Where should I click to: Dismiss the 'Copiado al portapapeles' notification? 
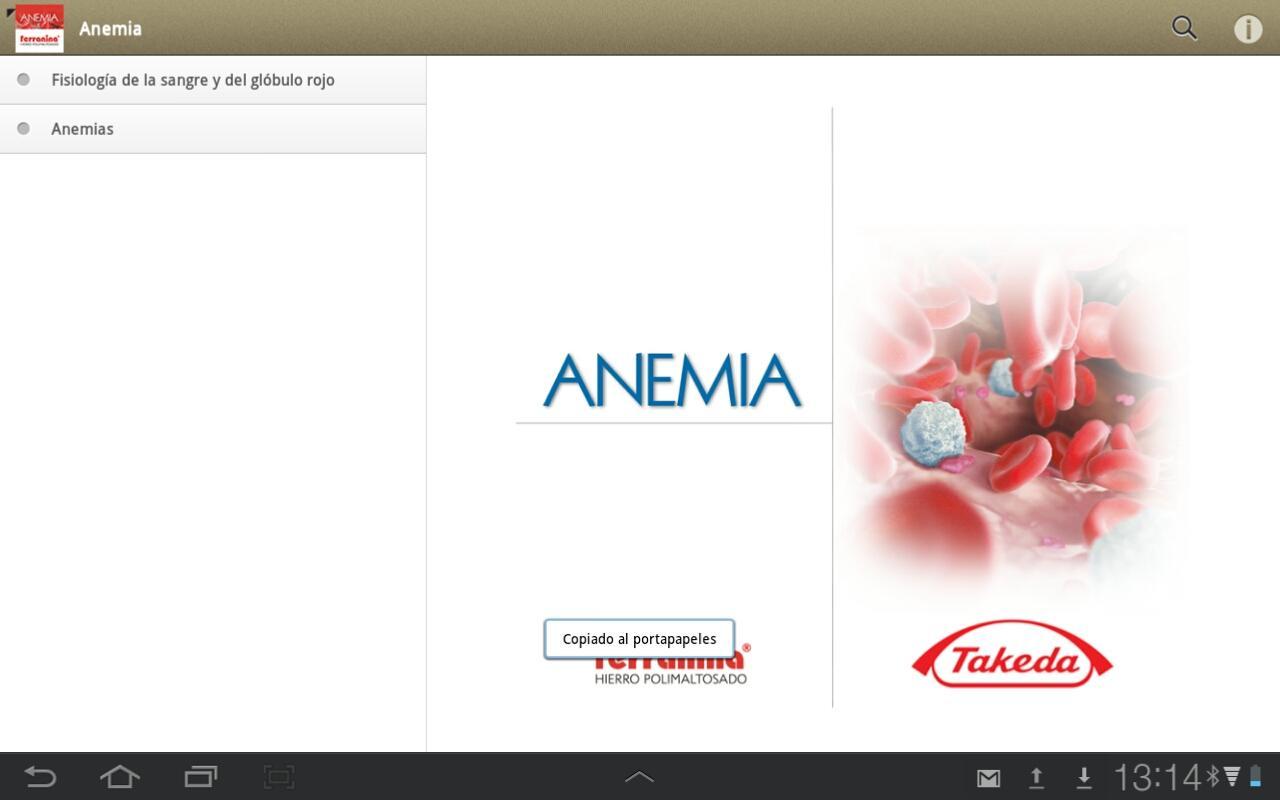click(x=639, y=639)
